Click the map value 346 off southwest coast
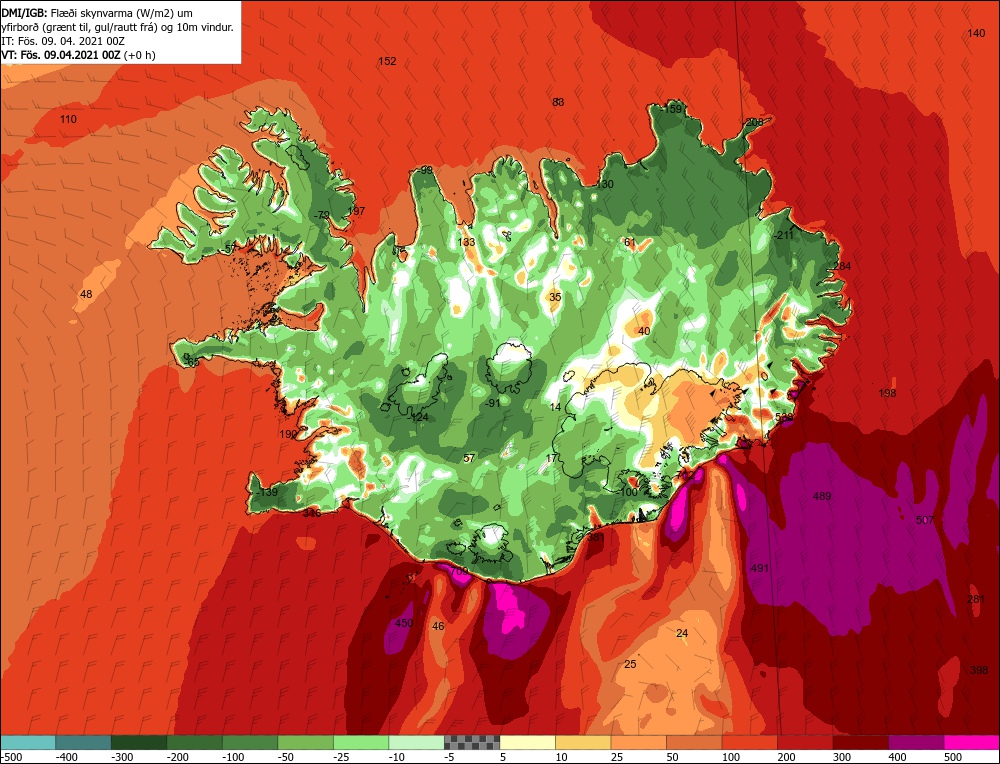 [312, 513]
